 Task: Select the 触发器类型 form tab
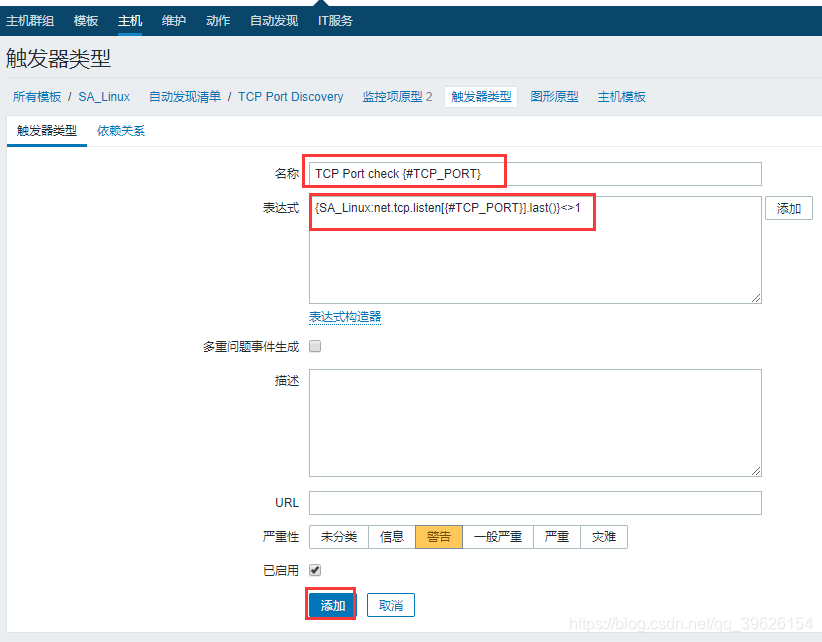point(47,130)
